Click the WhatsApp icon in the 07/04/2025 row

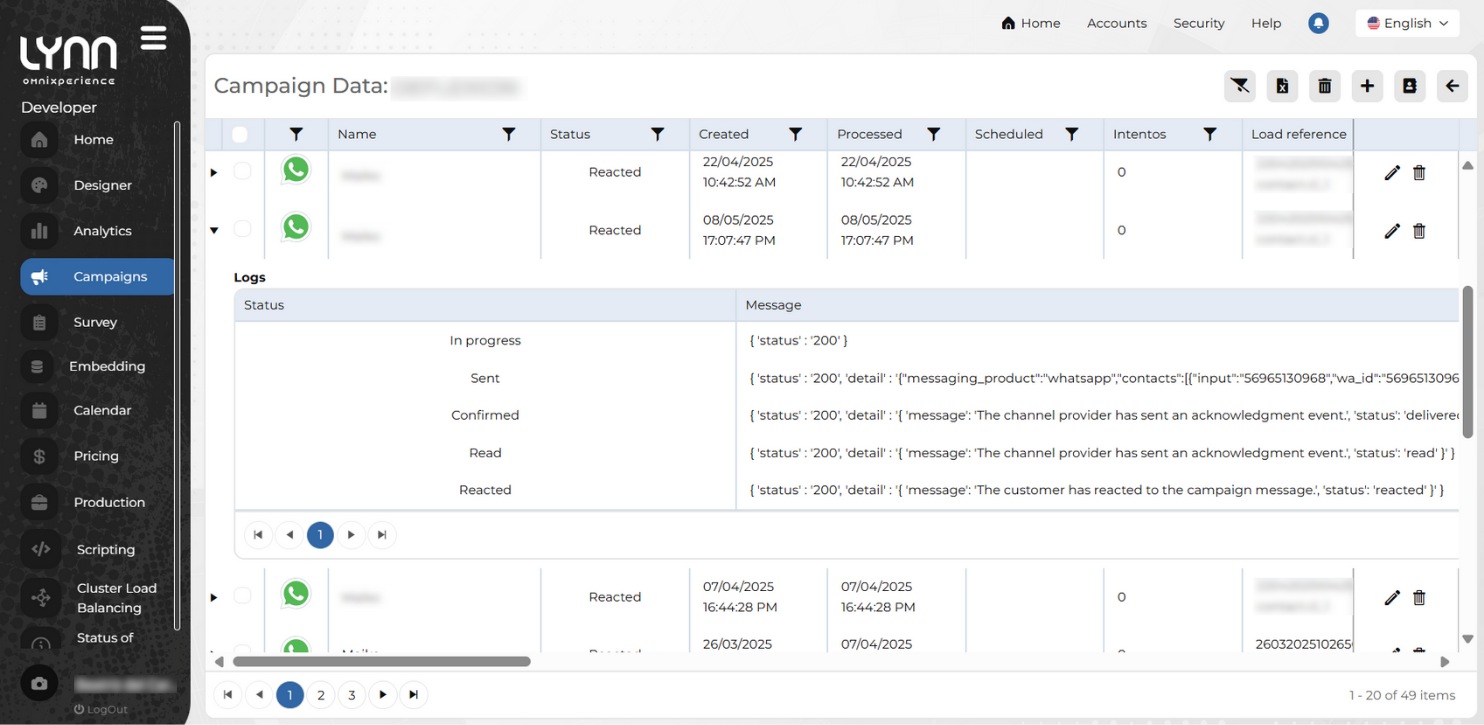click(x=296, y=594)
